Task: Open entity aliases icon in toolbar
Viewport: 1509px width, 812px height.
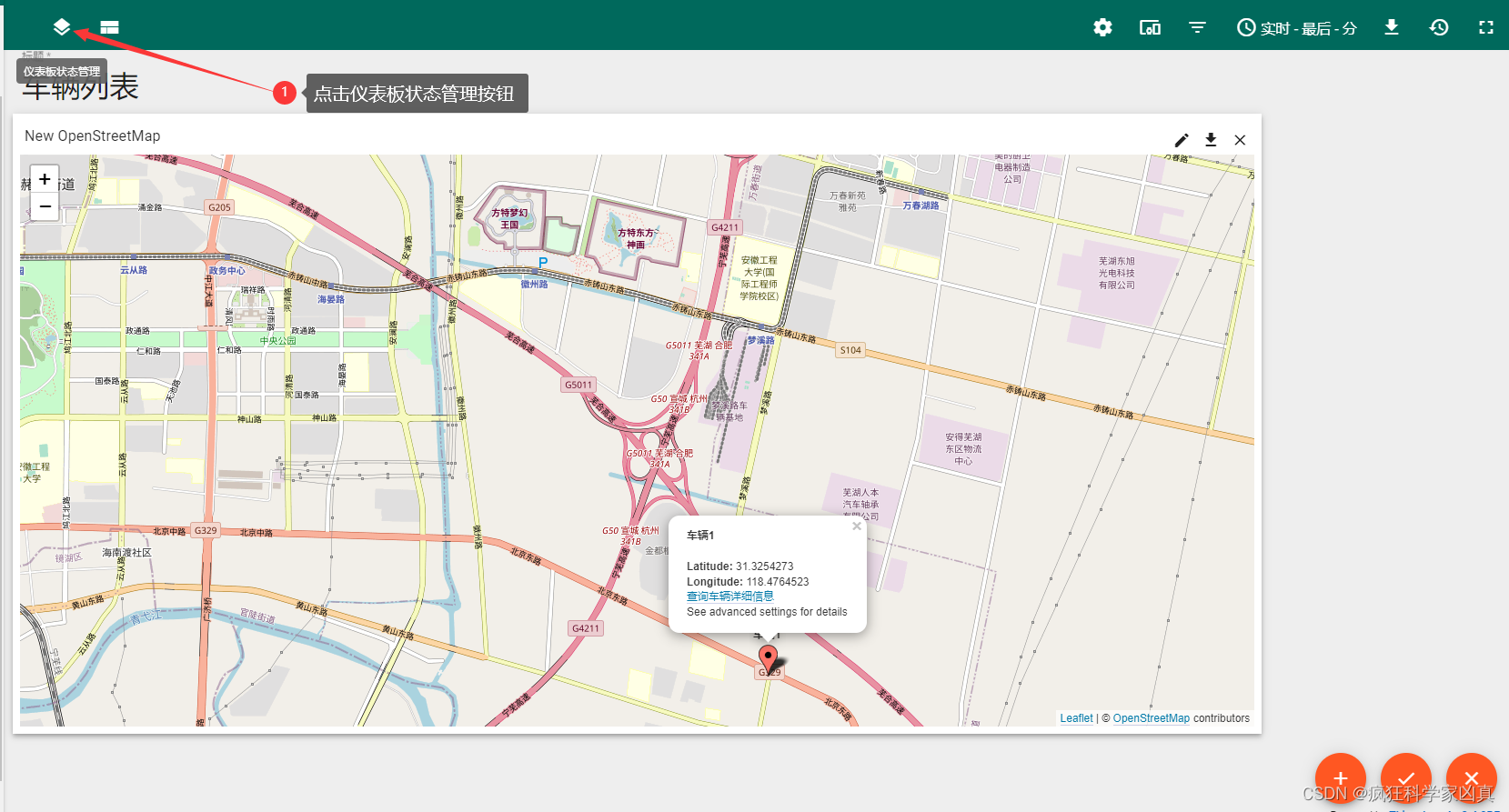Action: 1150,27
